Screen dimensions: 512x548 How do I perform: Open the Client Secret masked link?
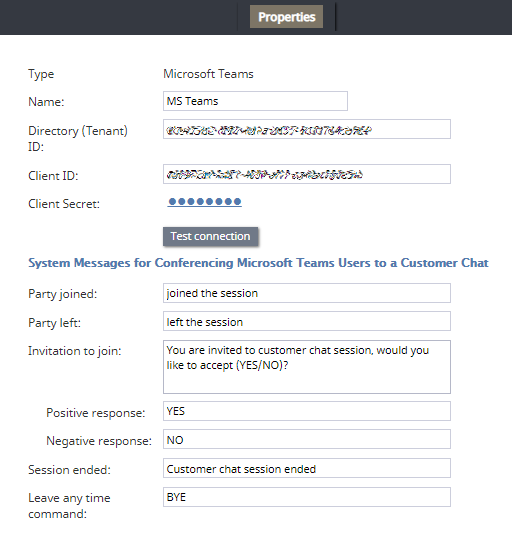coord(204,202)
